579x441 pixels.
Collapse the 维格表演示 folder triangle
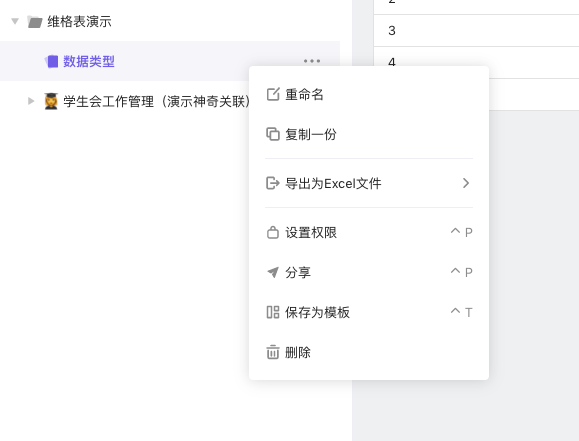coord(15,21)
